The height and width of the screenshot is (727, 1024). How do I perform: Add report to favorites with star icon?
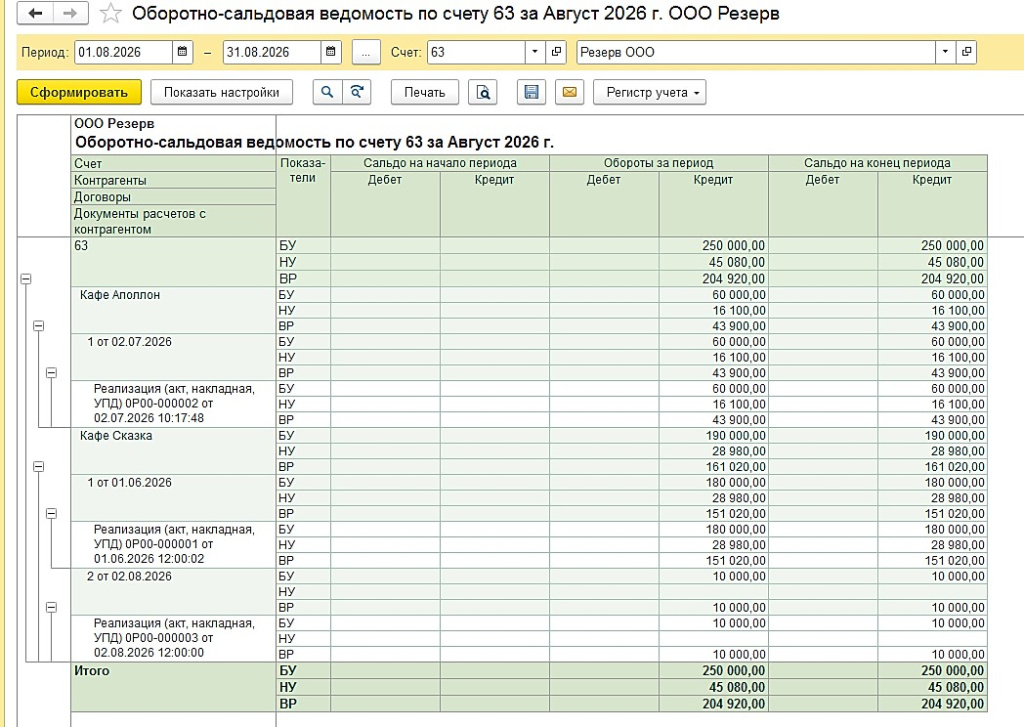coord(110,14)
